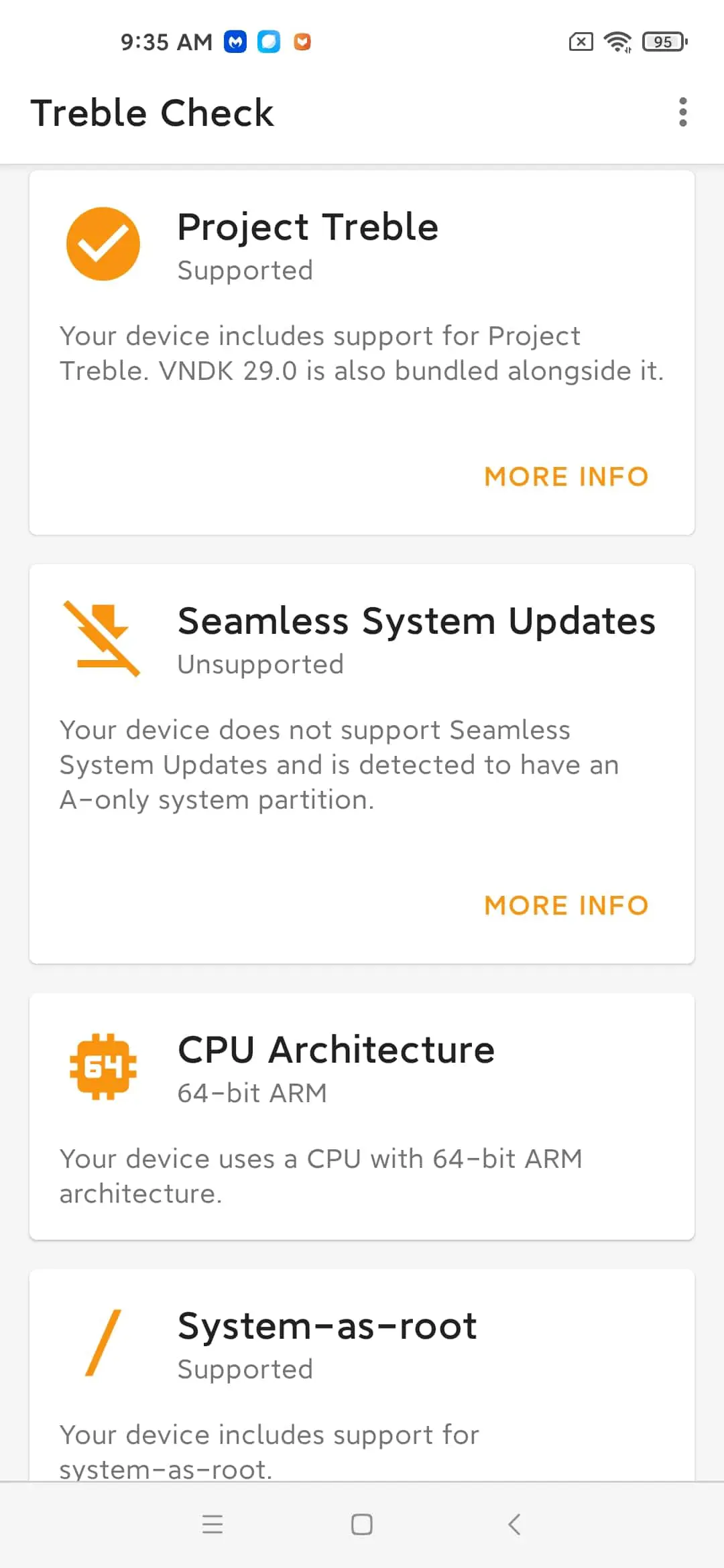Tap the orange checkmark Project Treble icon
Viewport: 724px width, 1568px height.
tap(103, 244)
